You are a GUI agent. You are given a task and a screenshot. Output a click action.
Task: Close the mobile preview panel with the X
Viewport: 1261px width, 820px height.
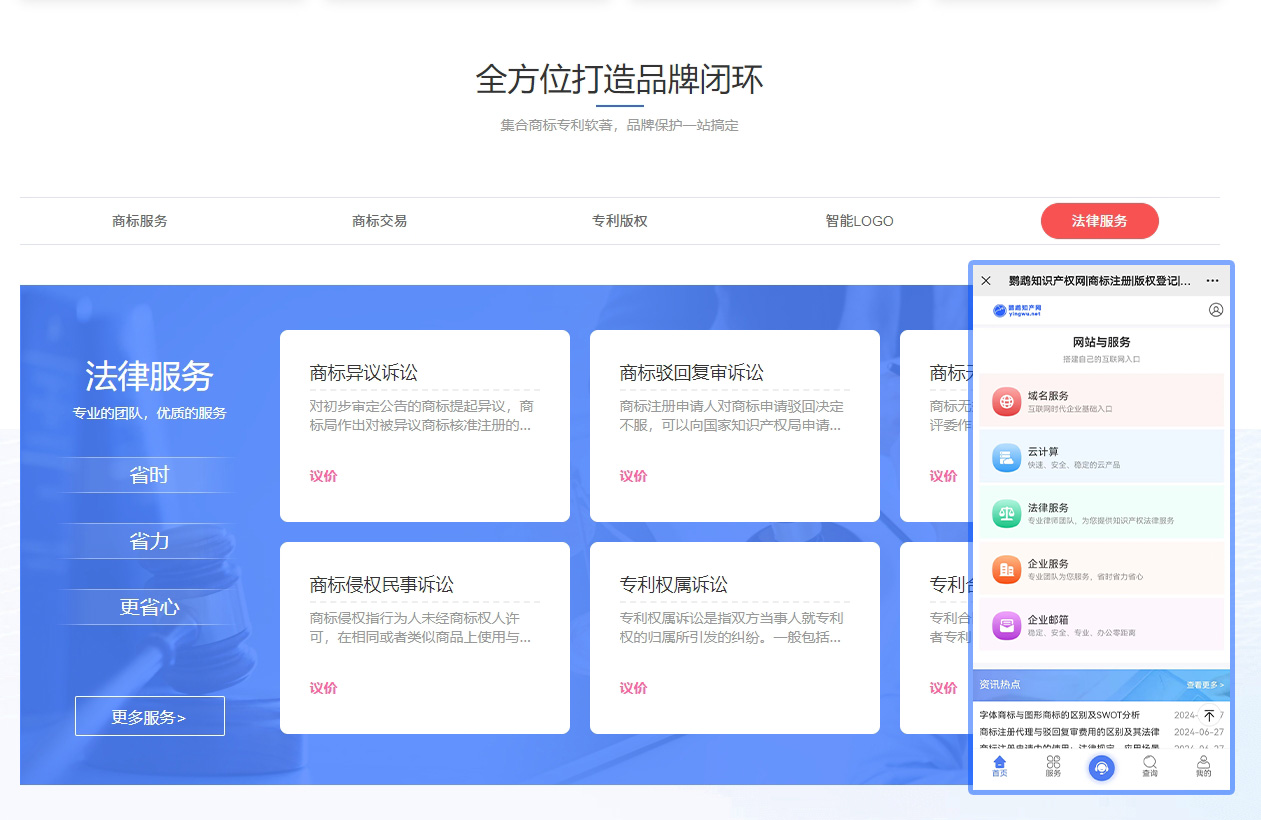(x=986, y=281)
